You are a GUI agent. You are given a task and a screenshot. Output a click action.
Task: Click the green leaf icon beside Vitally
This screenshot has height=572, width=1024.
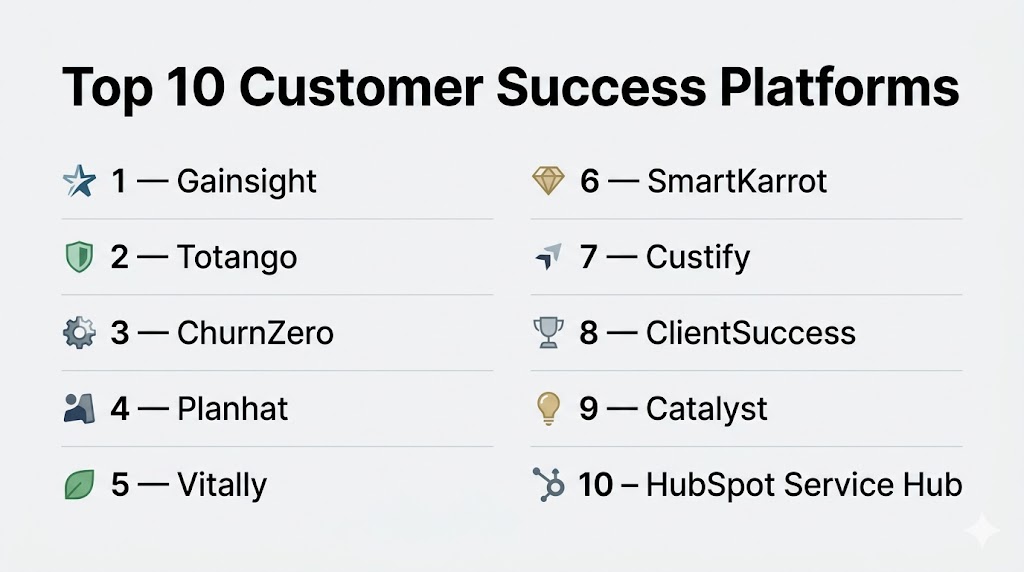[x=78, y=485]
